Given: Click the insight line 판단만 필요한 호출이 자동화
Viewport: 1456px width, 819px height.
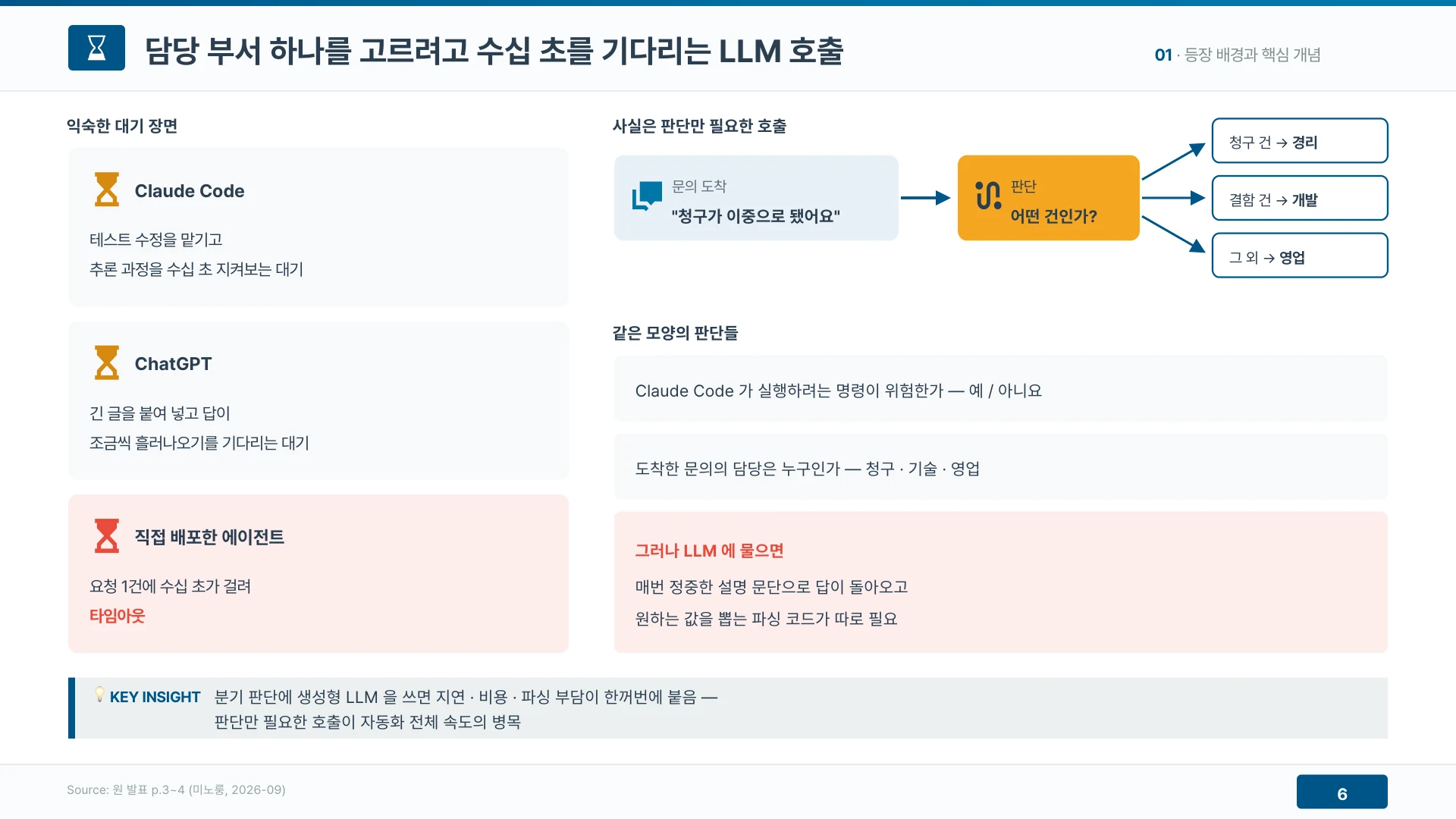Looking at the screenshot, I should [x=367, y=722].
